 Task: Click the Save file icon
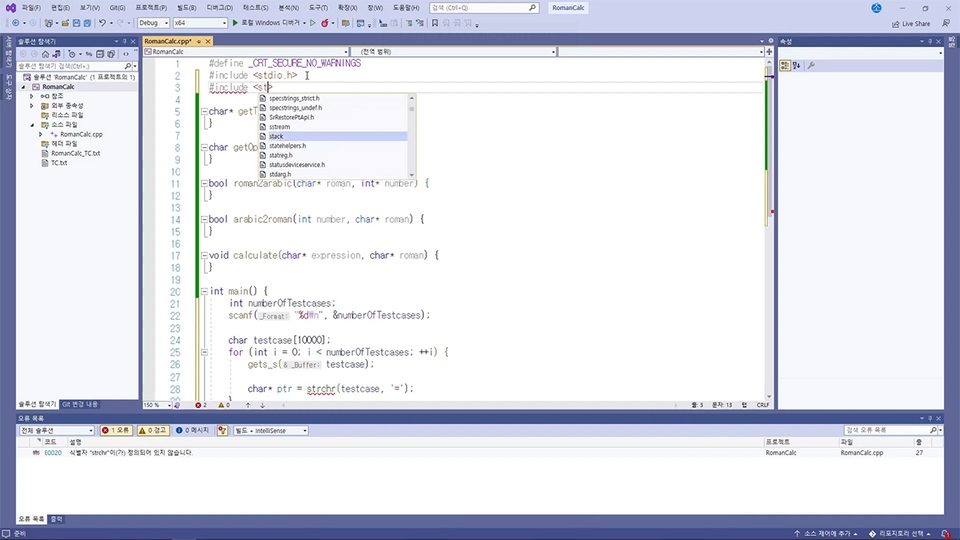(x=77, y=23)
